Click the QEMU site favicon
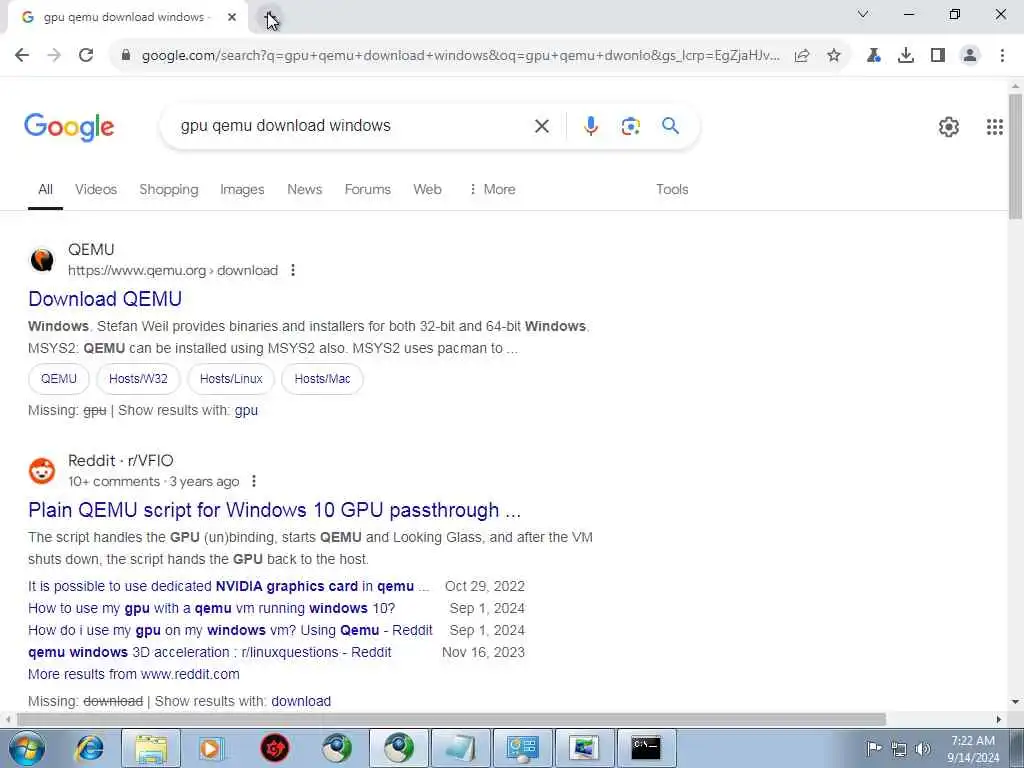This screenshot has width=1024, height=768. [42, 260]
